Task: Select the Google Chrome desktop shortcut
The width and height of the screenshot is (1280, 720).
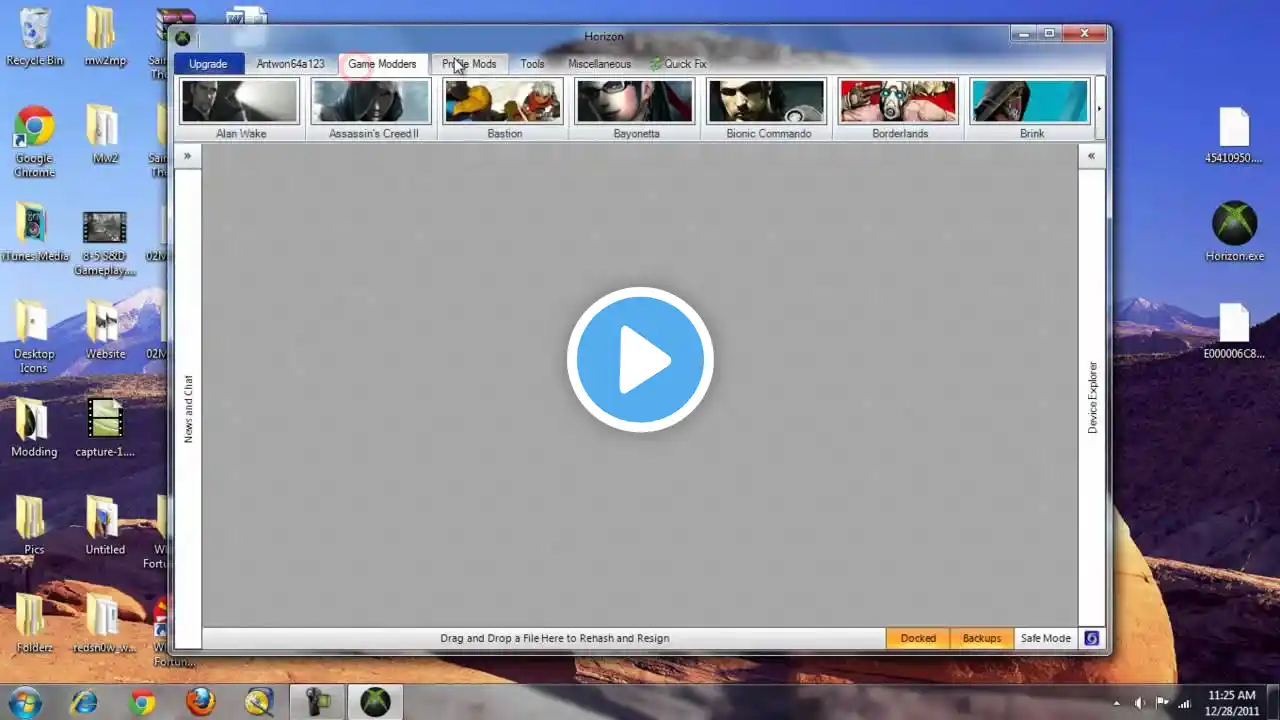Action: tap(34, 142)
